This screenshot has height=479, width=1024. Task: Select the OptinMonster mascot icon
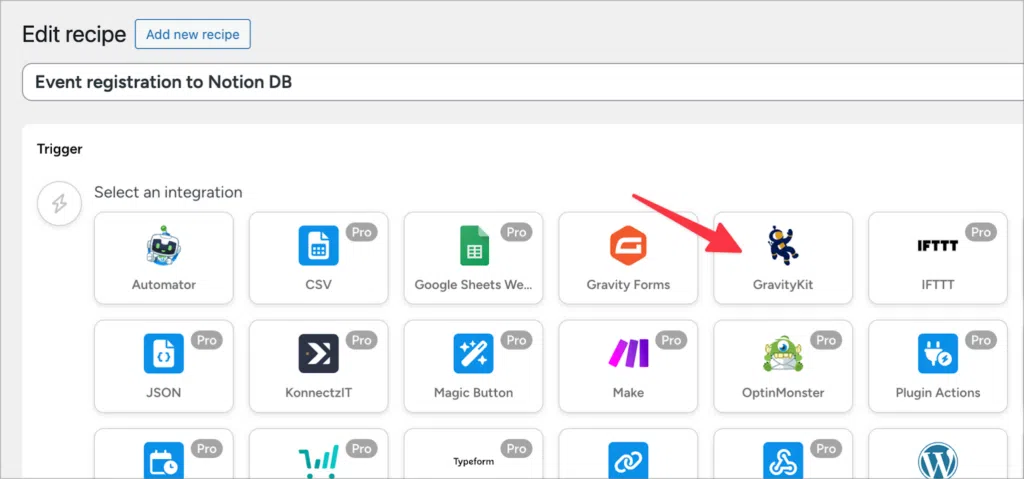[x=783, y=354]
